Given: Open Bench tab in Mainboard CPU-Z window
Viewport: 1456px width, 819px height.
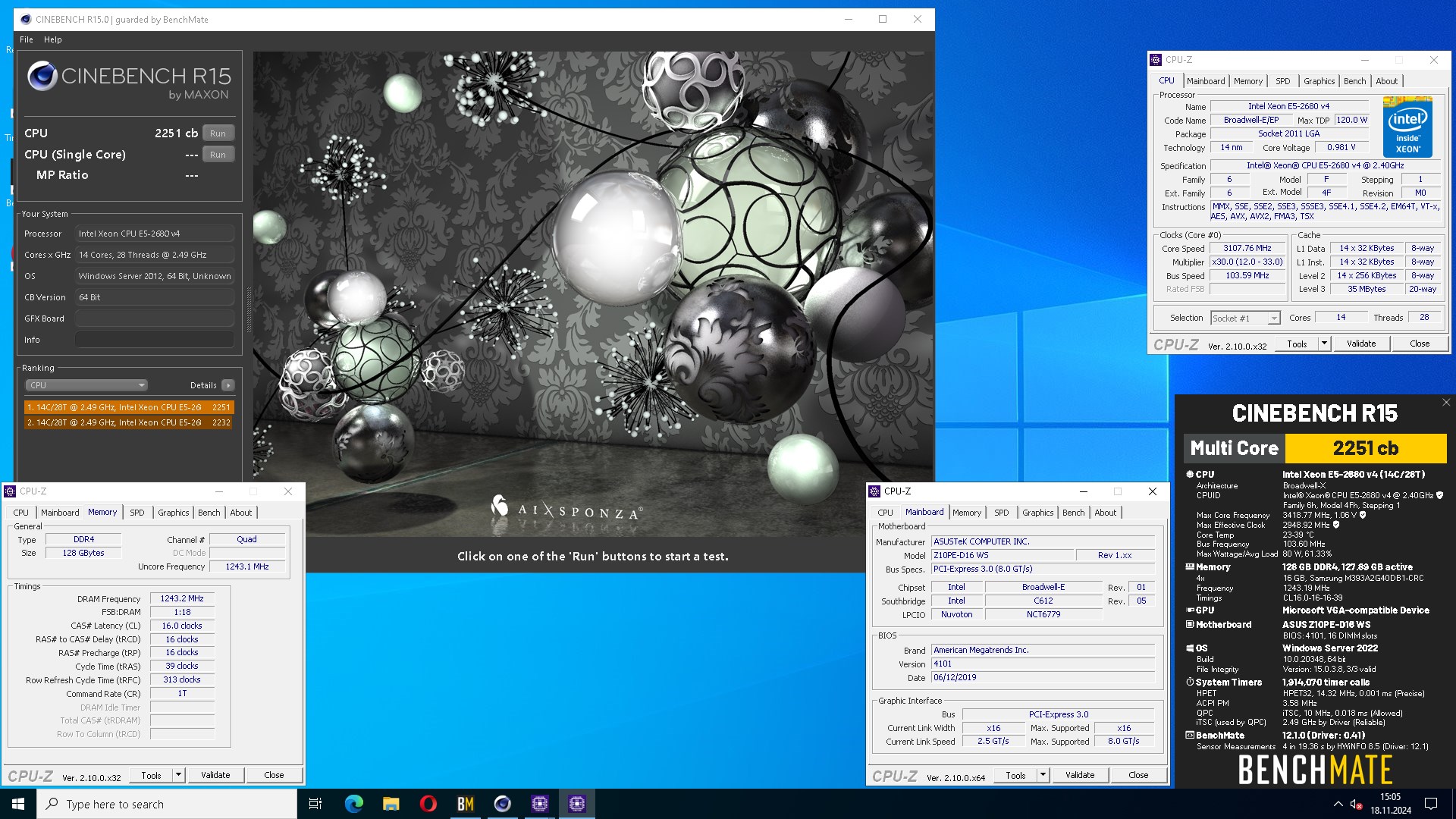Looking at the screenshot, I should [x=1073, y=513].
